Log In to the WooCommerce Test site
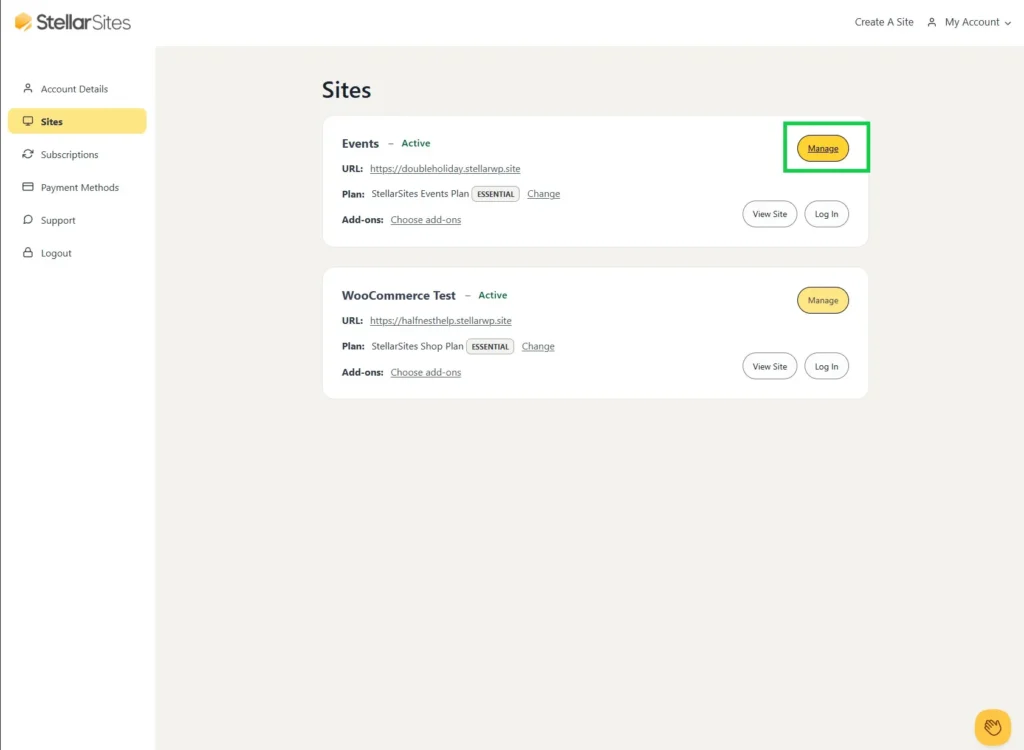This screenshot has width=1024, height=750. click(826, 366)
